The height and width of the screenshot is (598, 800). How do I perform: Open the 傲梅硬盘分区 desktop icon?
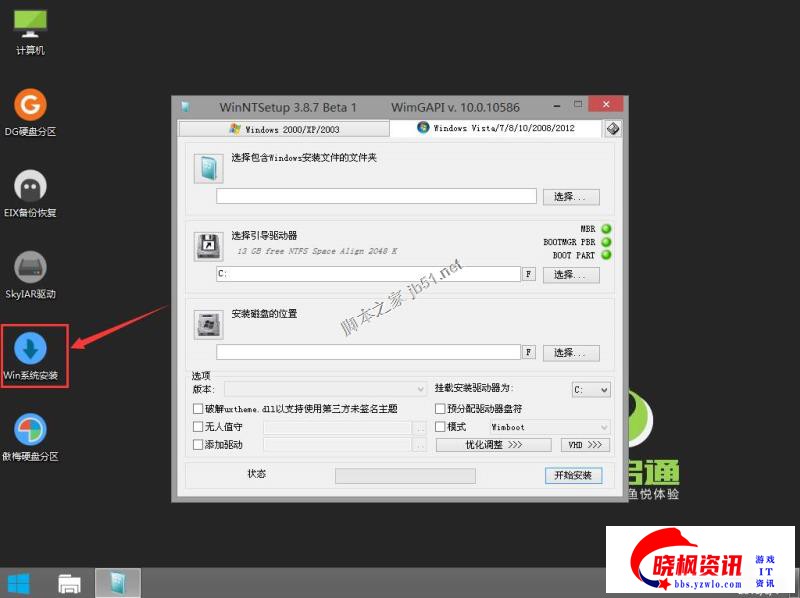(x=31, y=430)
